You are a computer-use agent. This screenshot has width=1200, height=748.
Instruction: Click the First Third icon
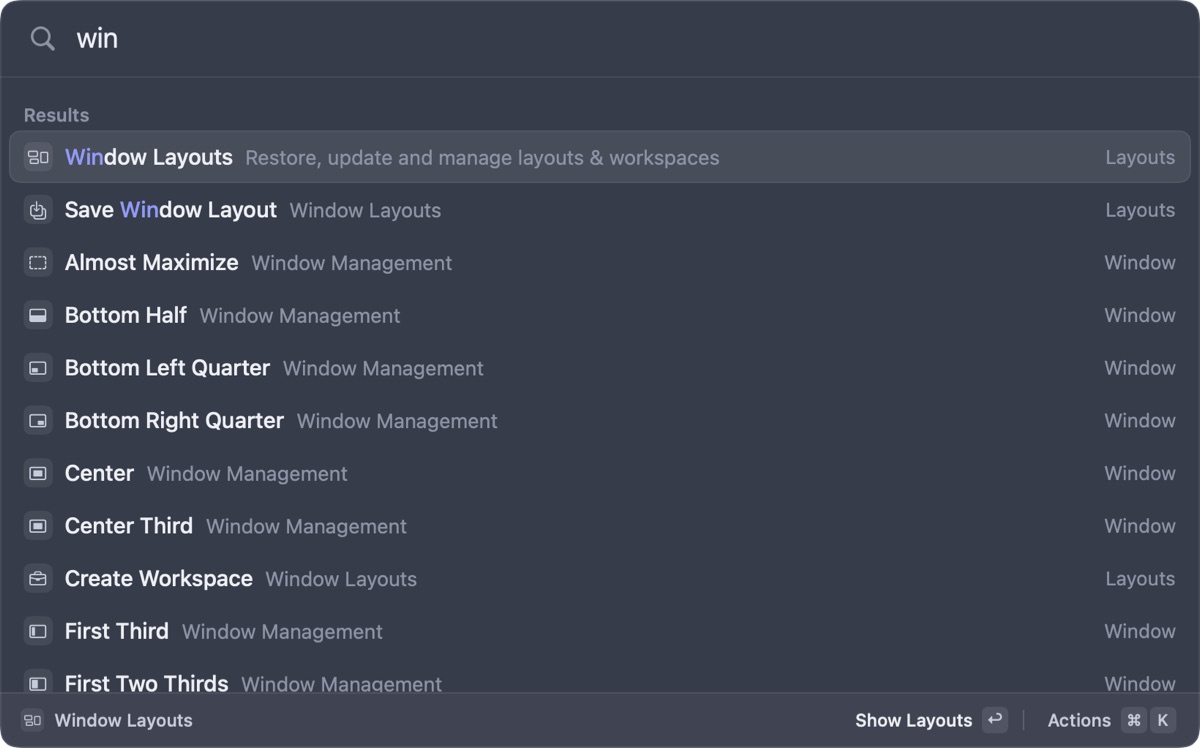coord(38,631)
